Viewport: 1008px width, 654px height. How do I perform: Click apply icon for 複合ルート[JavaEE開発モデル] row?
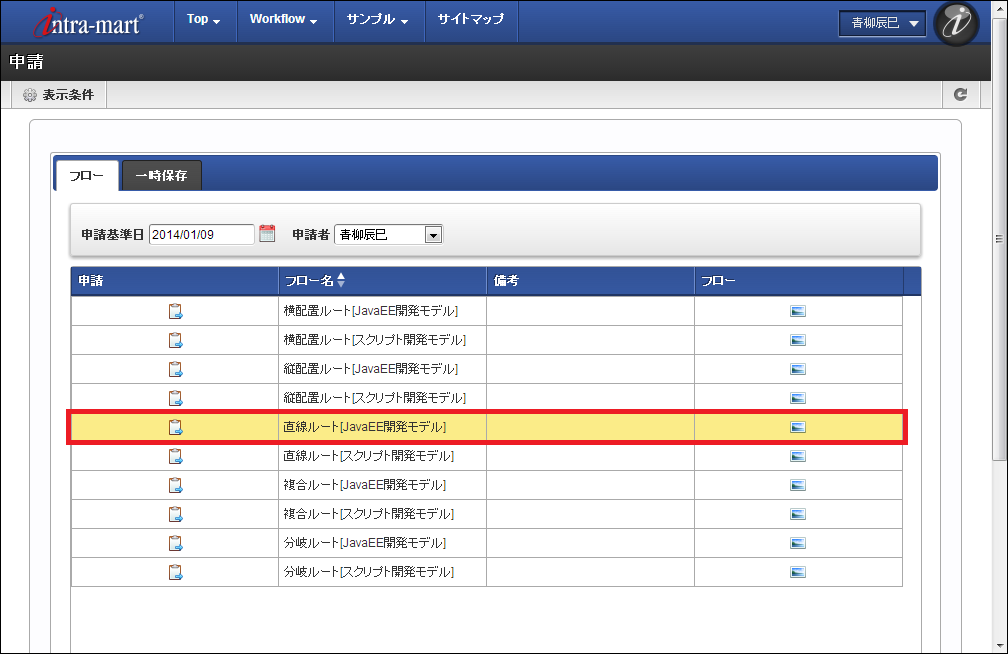click(175, 485)
